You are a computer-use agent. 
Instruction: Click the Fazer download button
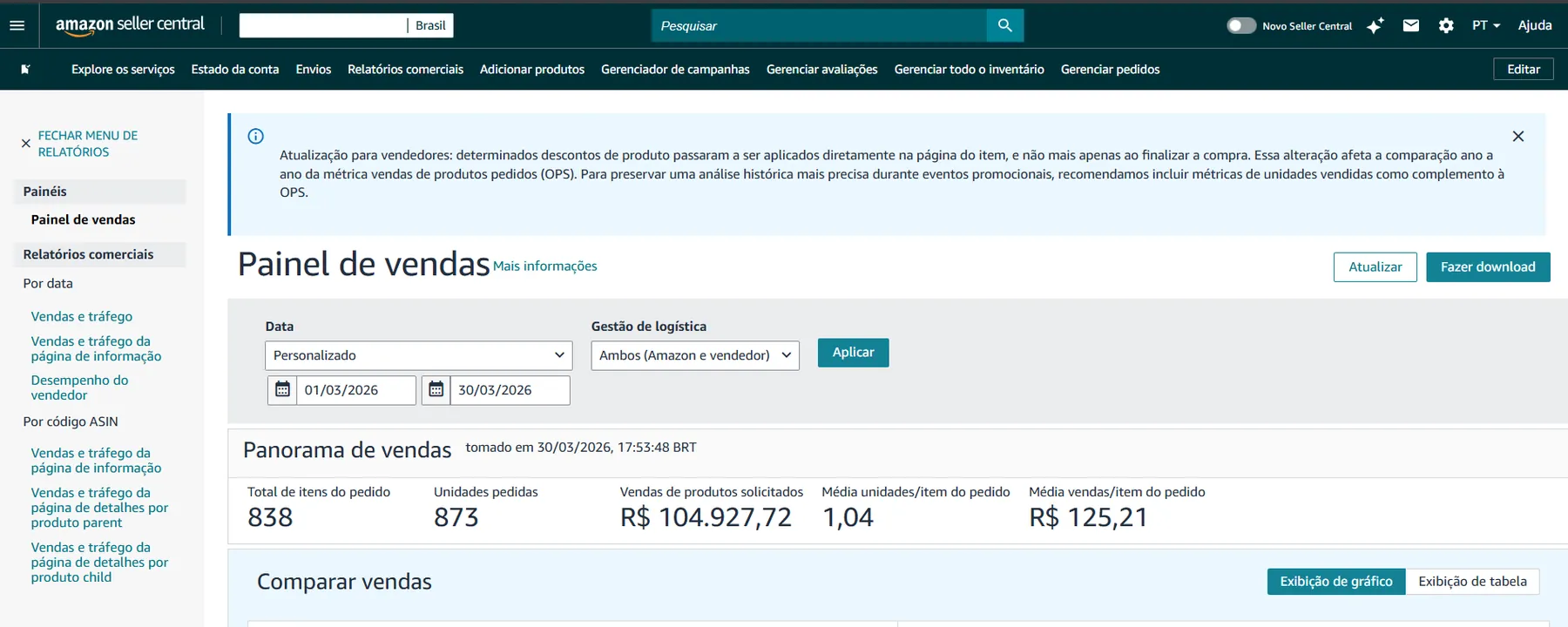click(1488, 266)
